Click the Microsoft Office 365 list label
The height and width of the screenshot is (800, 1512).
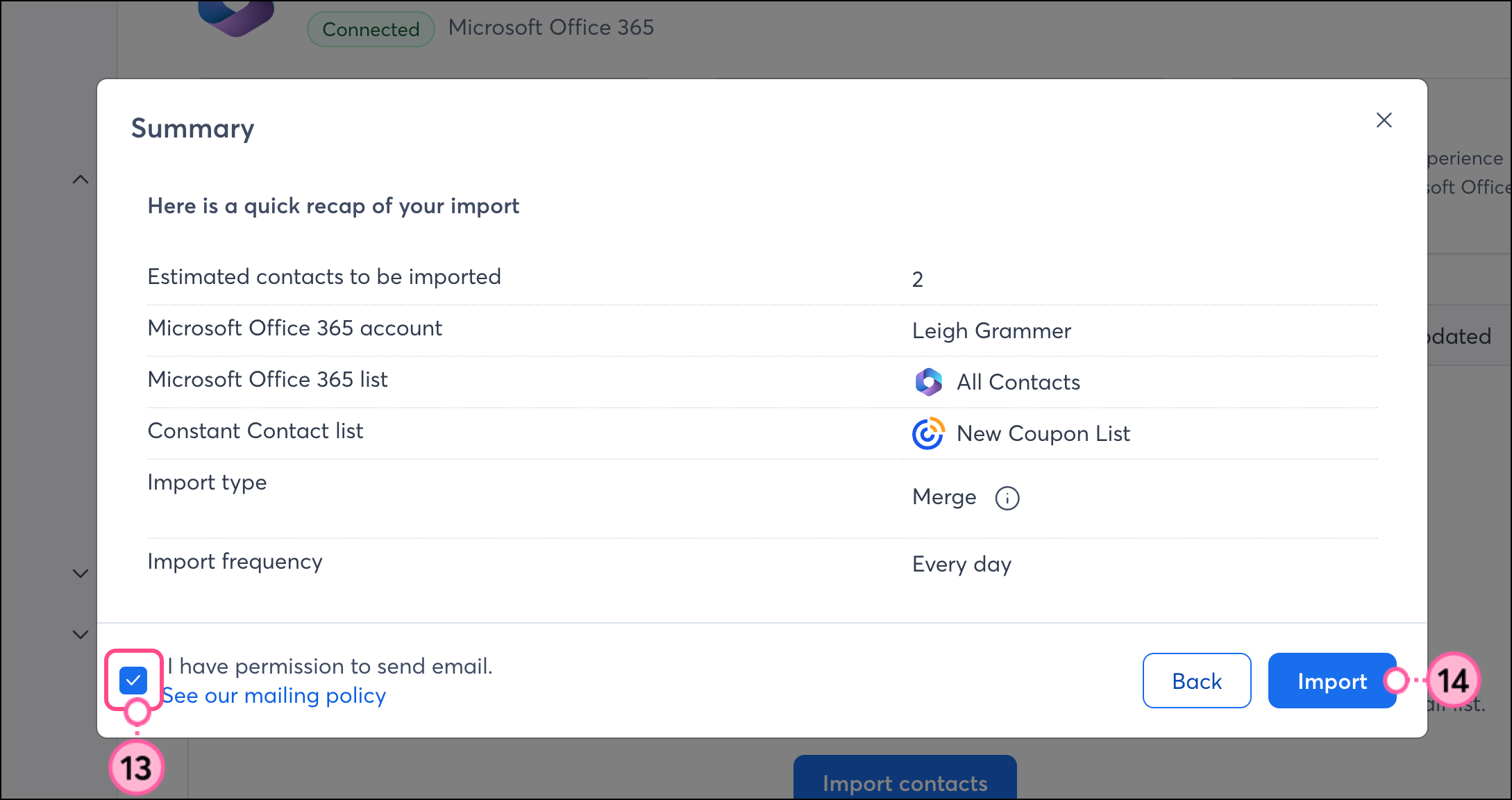(267, 379)
